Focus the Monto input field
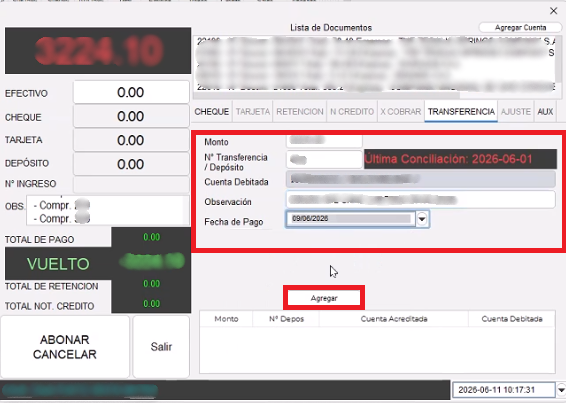566x403 pixels. (324, 140)
